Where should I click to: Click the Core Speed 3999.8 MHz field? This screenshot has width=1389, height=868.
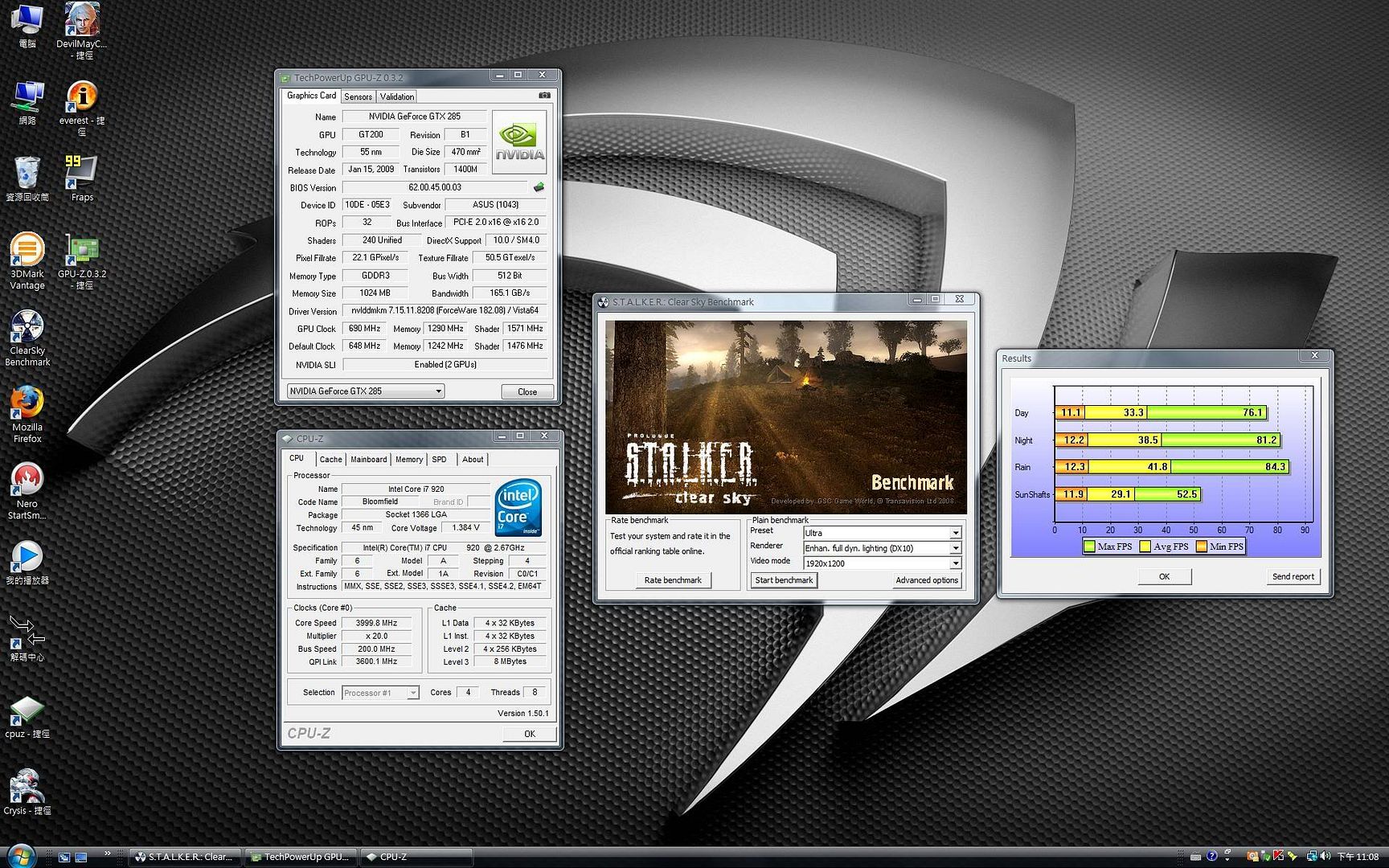[376, 623]
